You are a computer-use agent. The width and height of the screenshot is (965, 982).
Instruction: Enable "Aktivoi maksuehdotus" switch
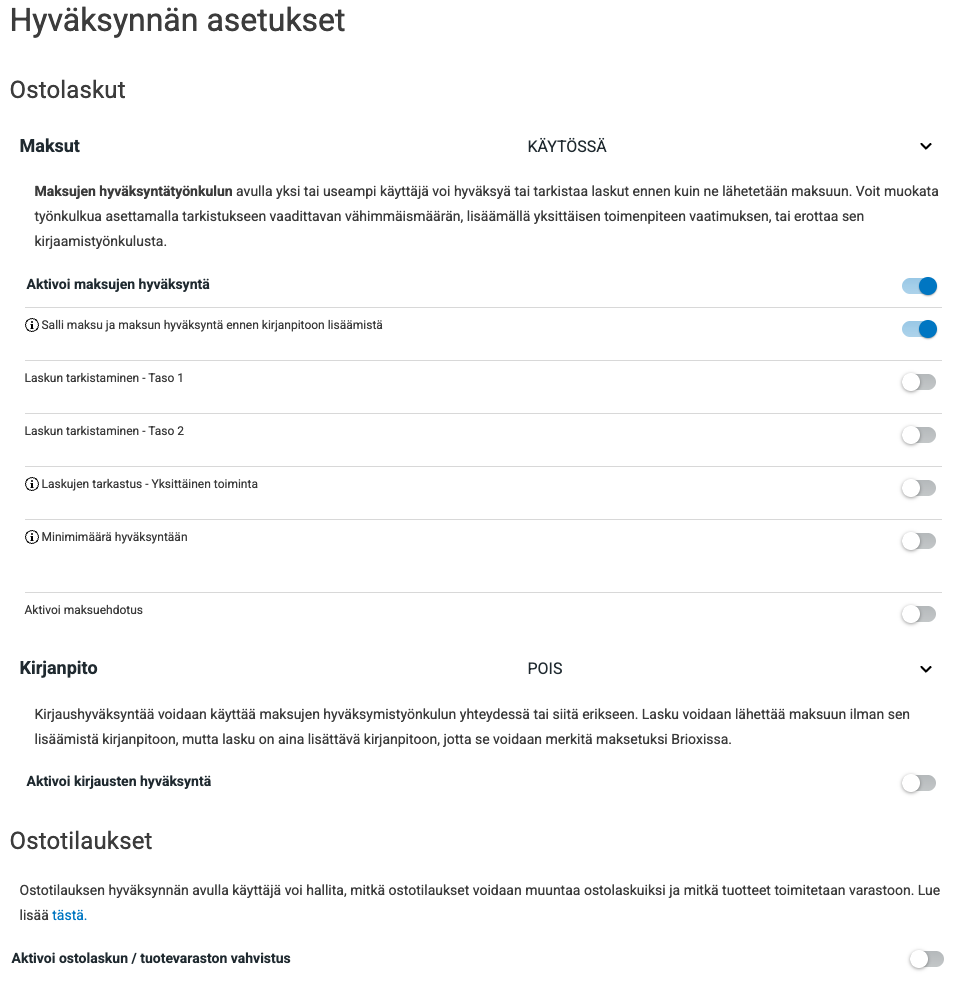tap(919, 614)
